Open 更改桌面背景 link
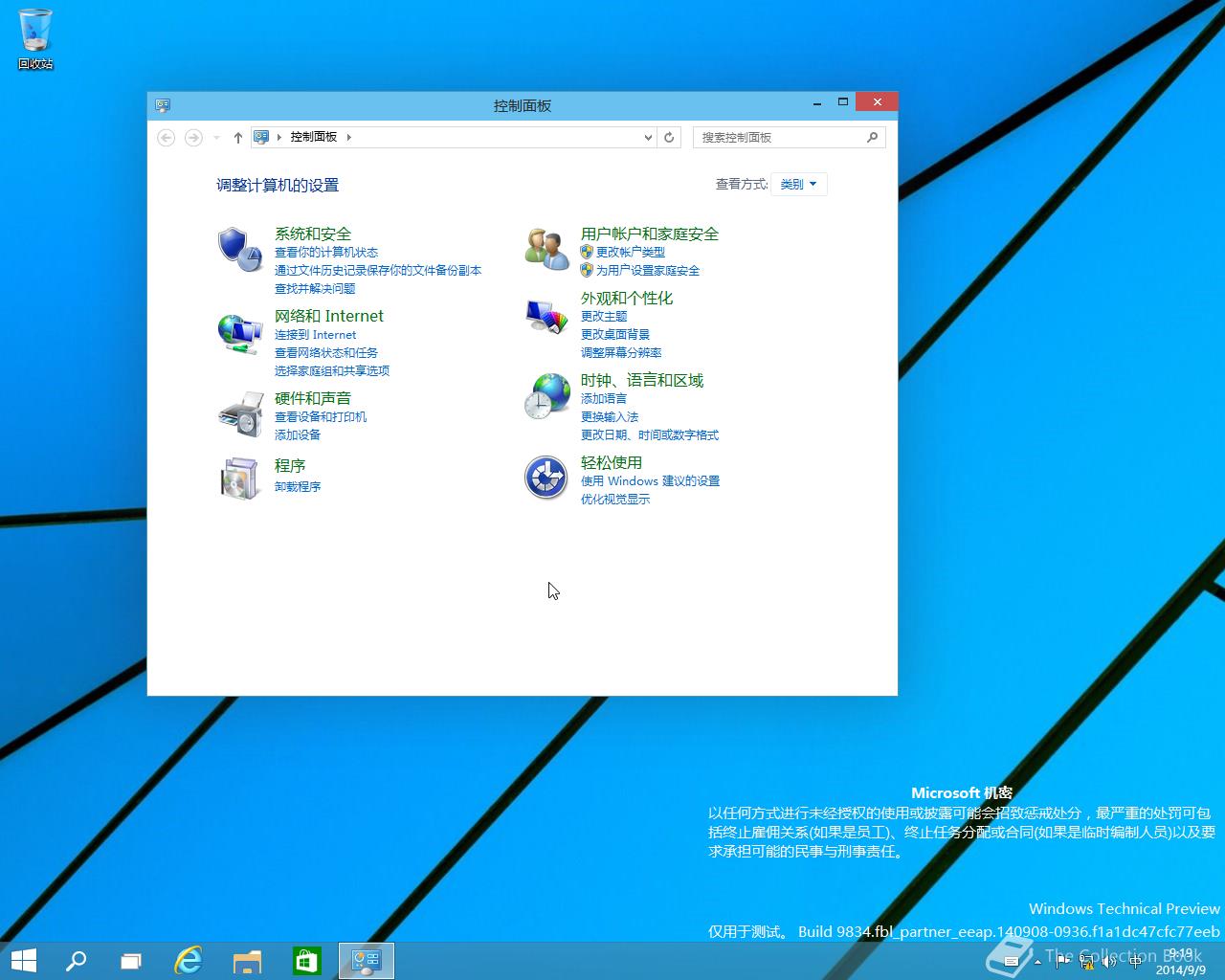The height and width of the screenshot is (980, 1225). click(x=615, y=334)
